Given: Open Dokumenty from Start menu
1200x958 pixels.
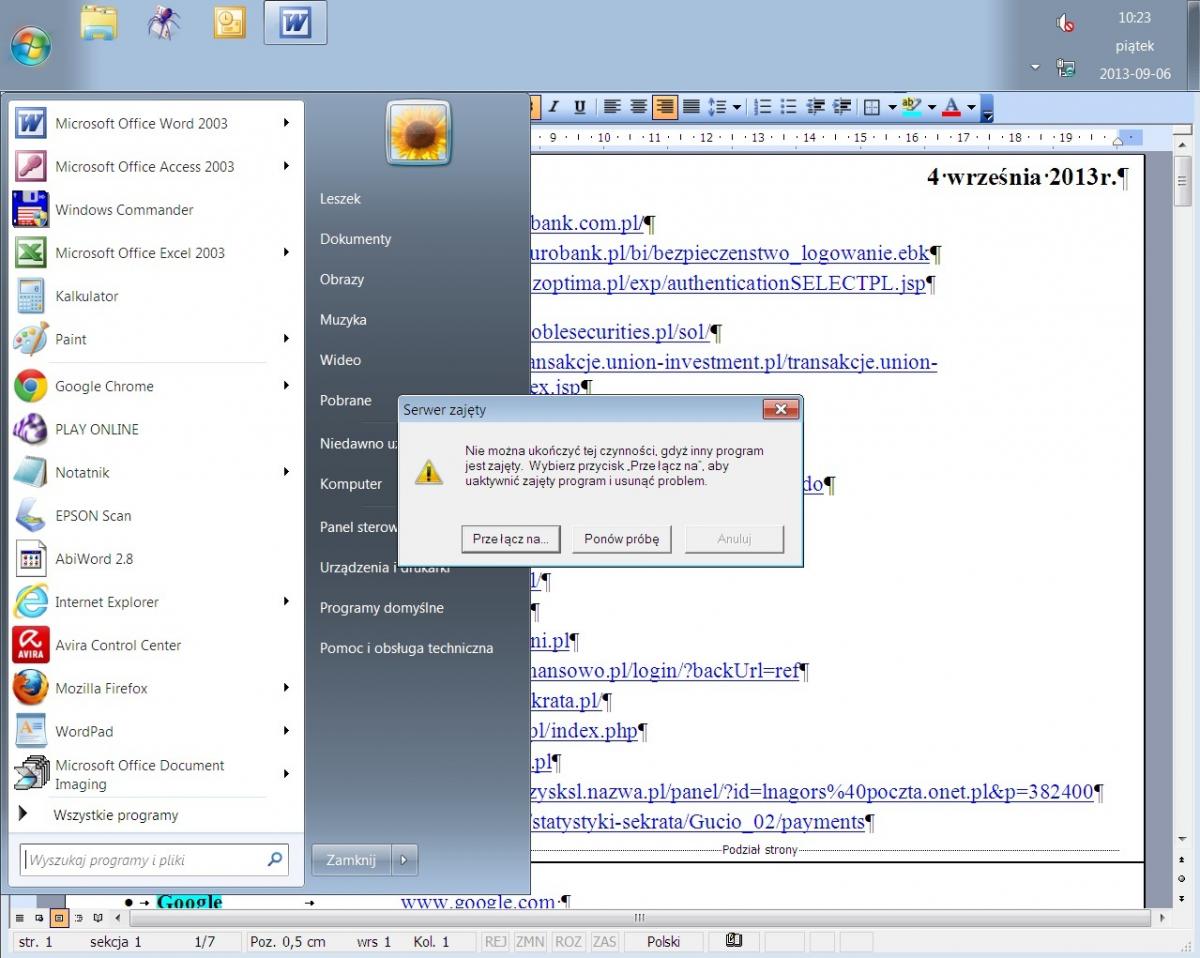Looking at the screenshot, I should tap(356, 239).
